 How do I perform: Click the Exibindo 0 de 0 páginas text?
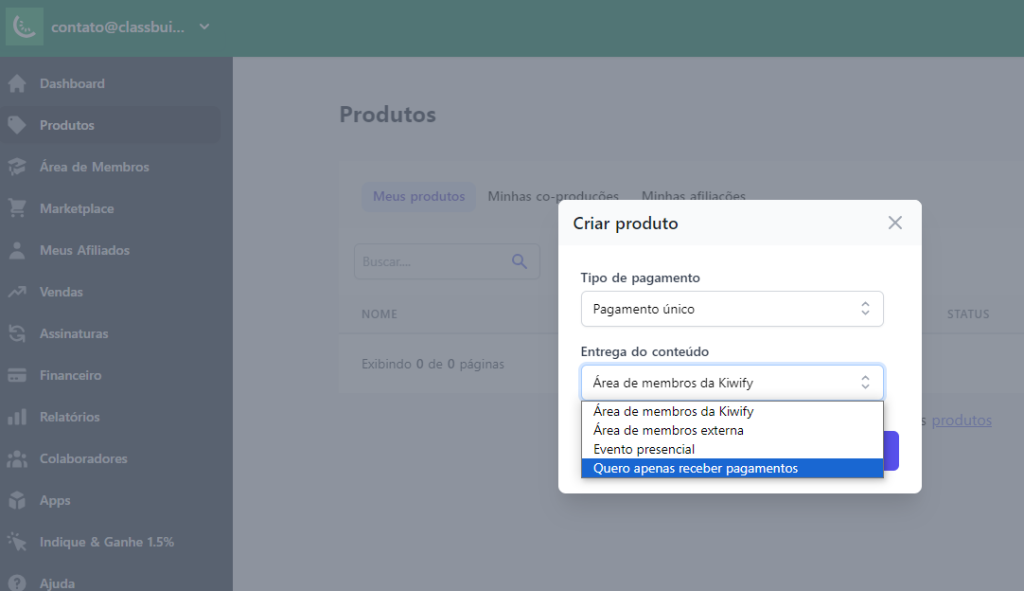[x=432, y=364]
